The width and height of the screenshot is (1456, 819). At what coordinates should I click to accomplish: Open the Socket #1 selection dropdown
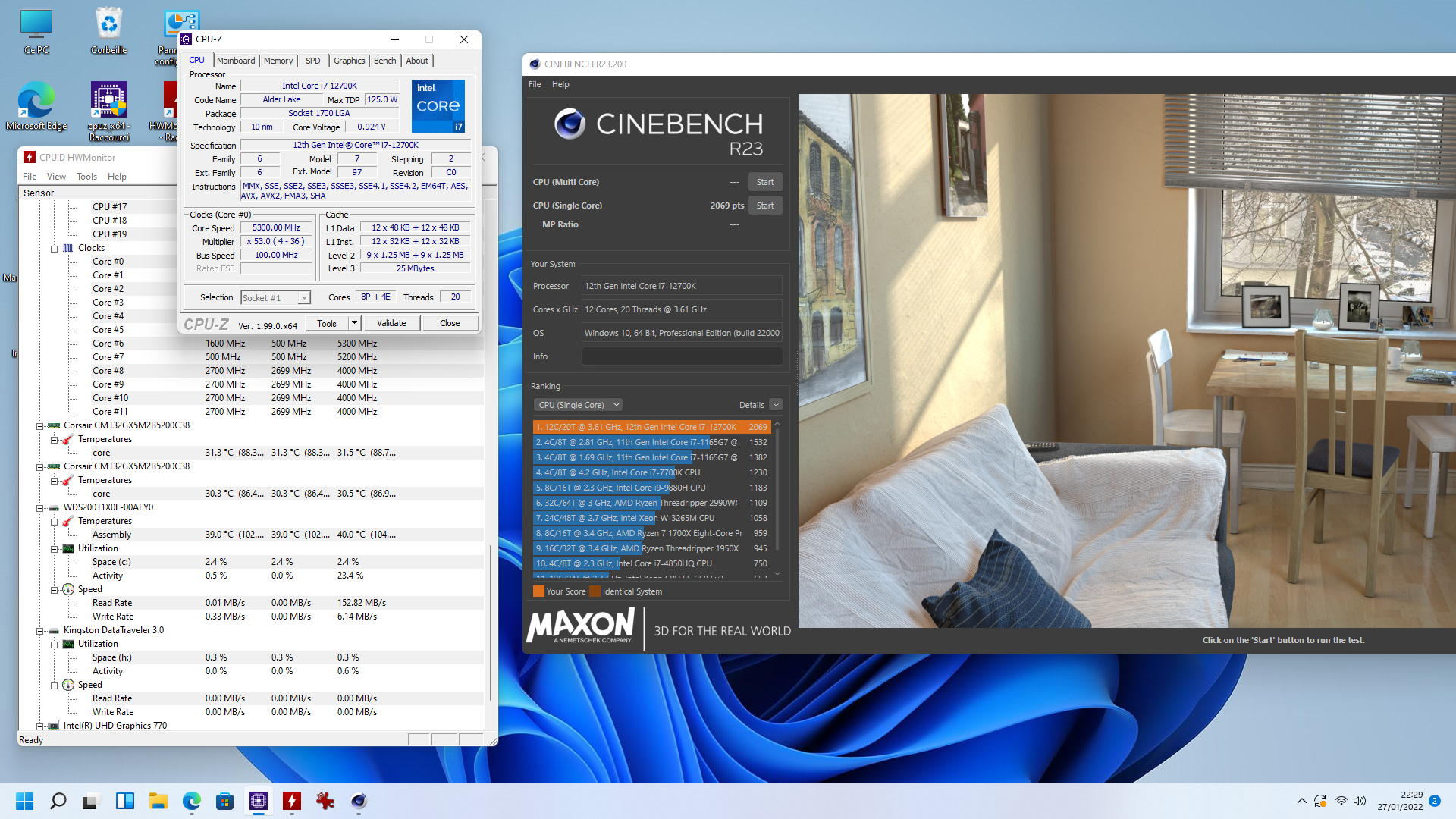[303, 298]
